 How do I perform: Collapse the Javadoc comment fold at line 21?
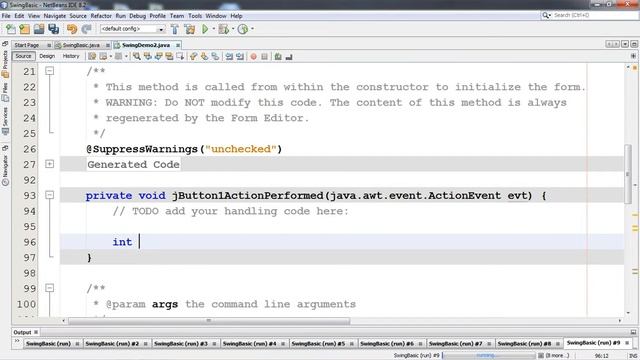pos(49,71)
